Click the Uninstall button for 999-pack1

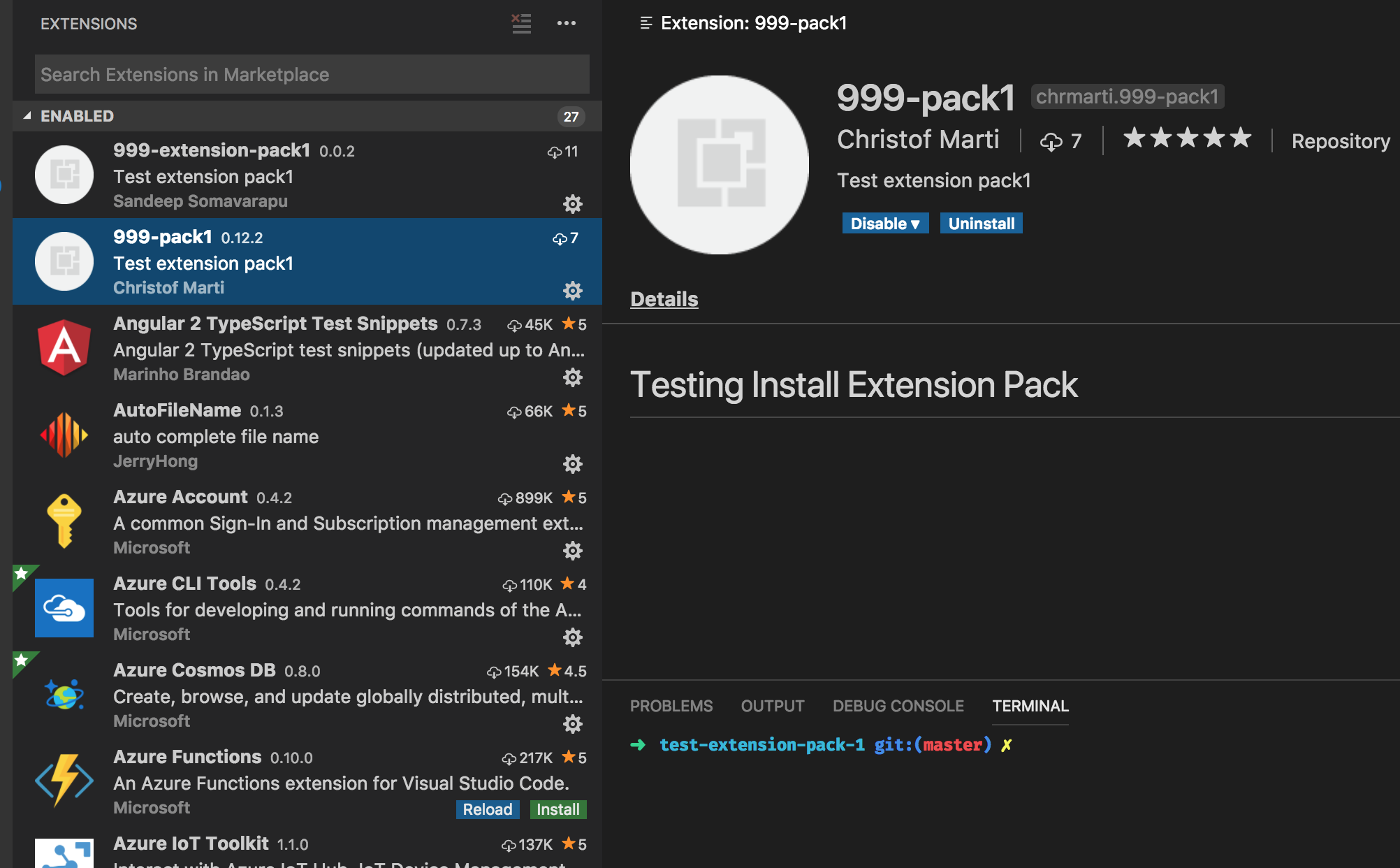coord(982,224)
